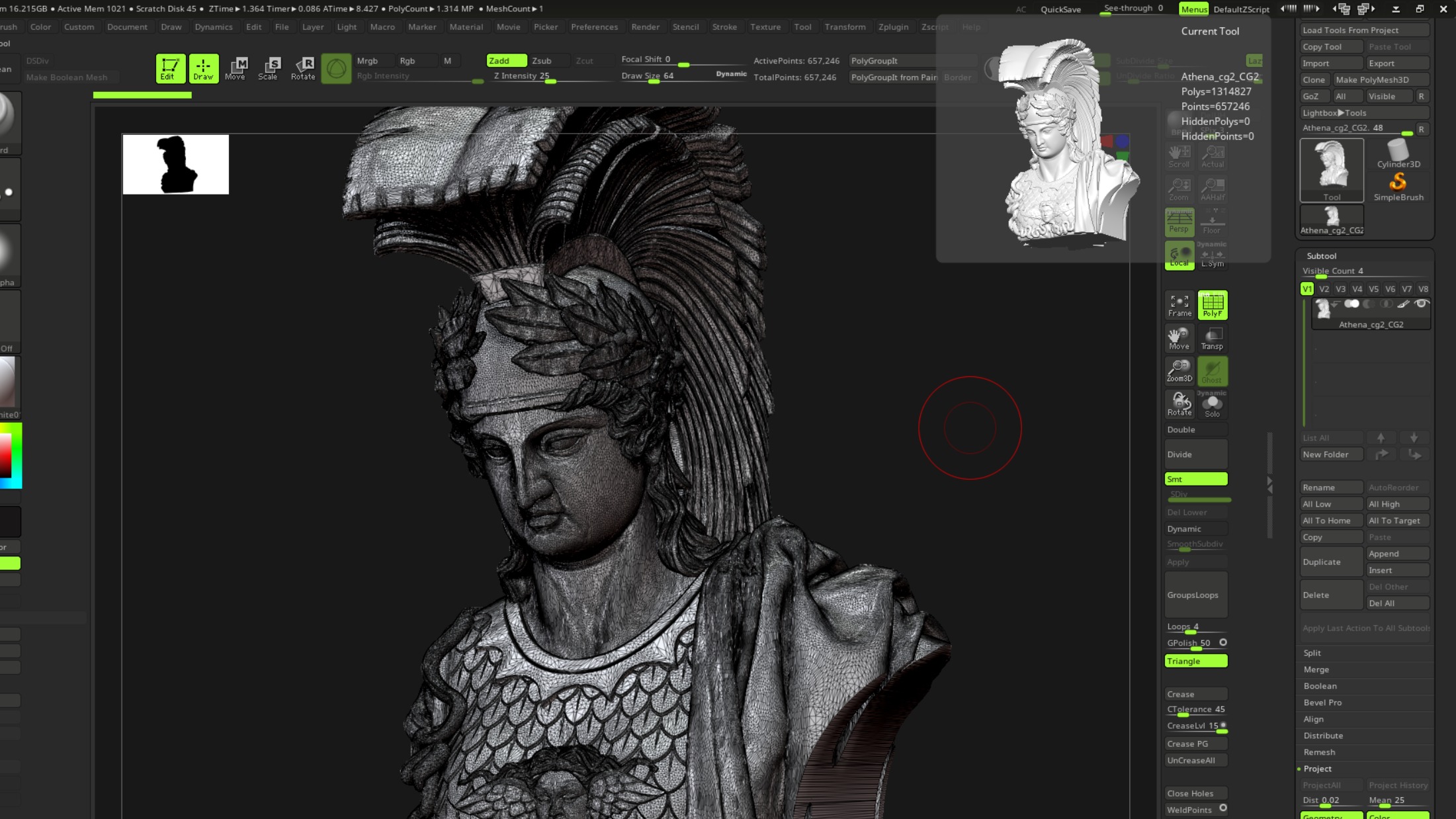Image resolution: width=1456 pixels, height=819 pixels.
Task: Select the V2 subtool visibility set
Action: 1323,289
